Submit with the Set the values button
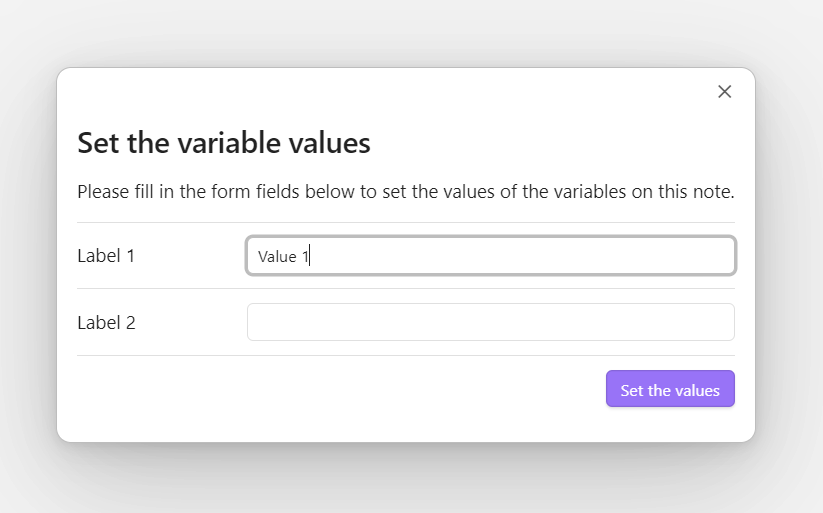The image size is (823, 513). pos(670,389)
